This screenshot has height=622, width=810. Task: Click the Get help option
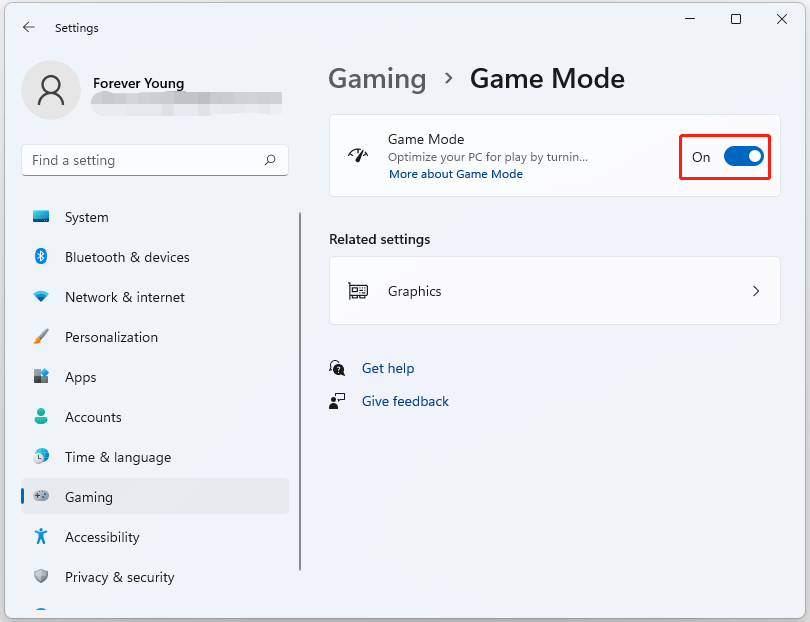coord(388,368)
